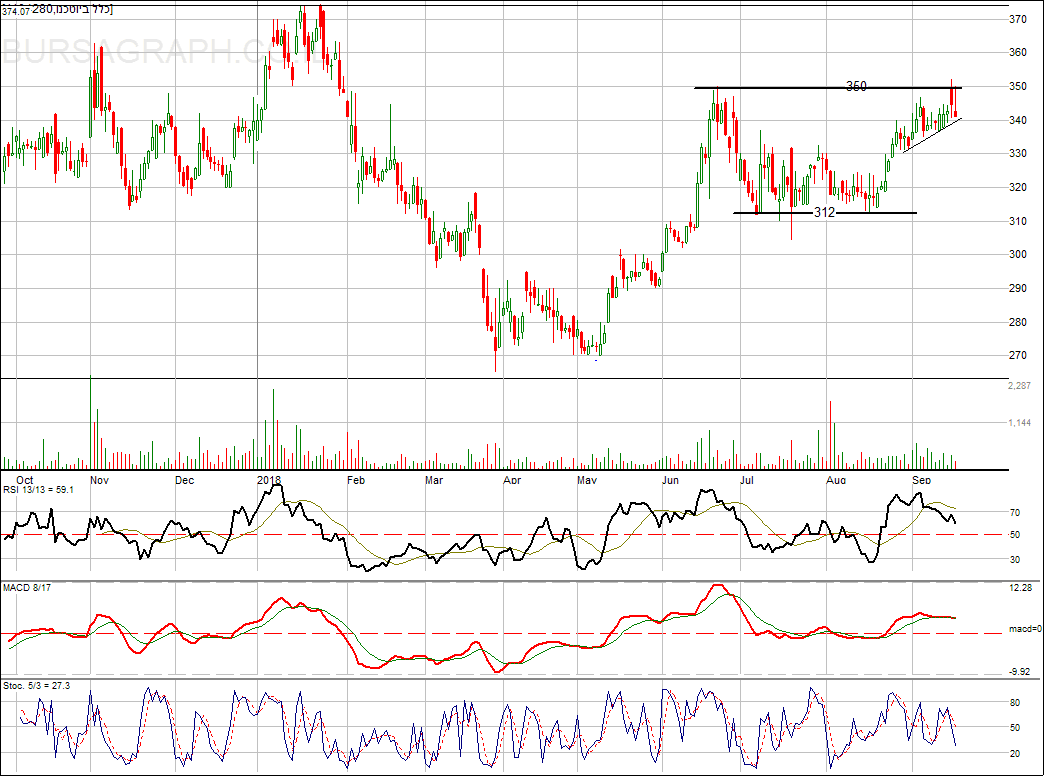This screenshot has height=776, width=1044.
Task: Click the RSI 70 overbought level label
Action: tap(1015, 513)
